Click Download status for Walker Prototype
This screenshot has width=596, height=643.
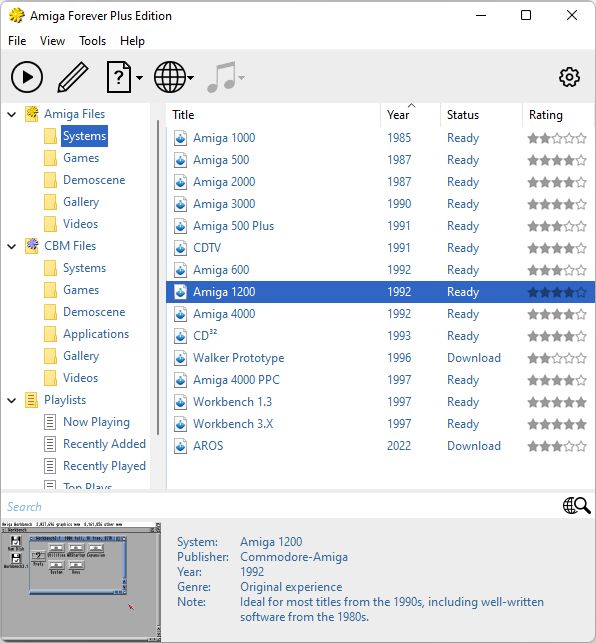click(474, 358)
